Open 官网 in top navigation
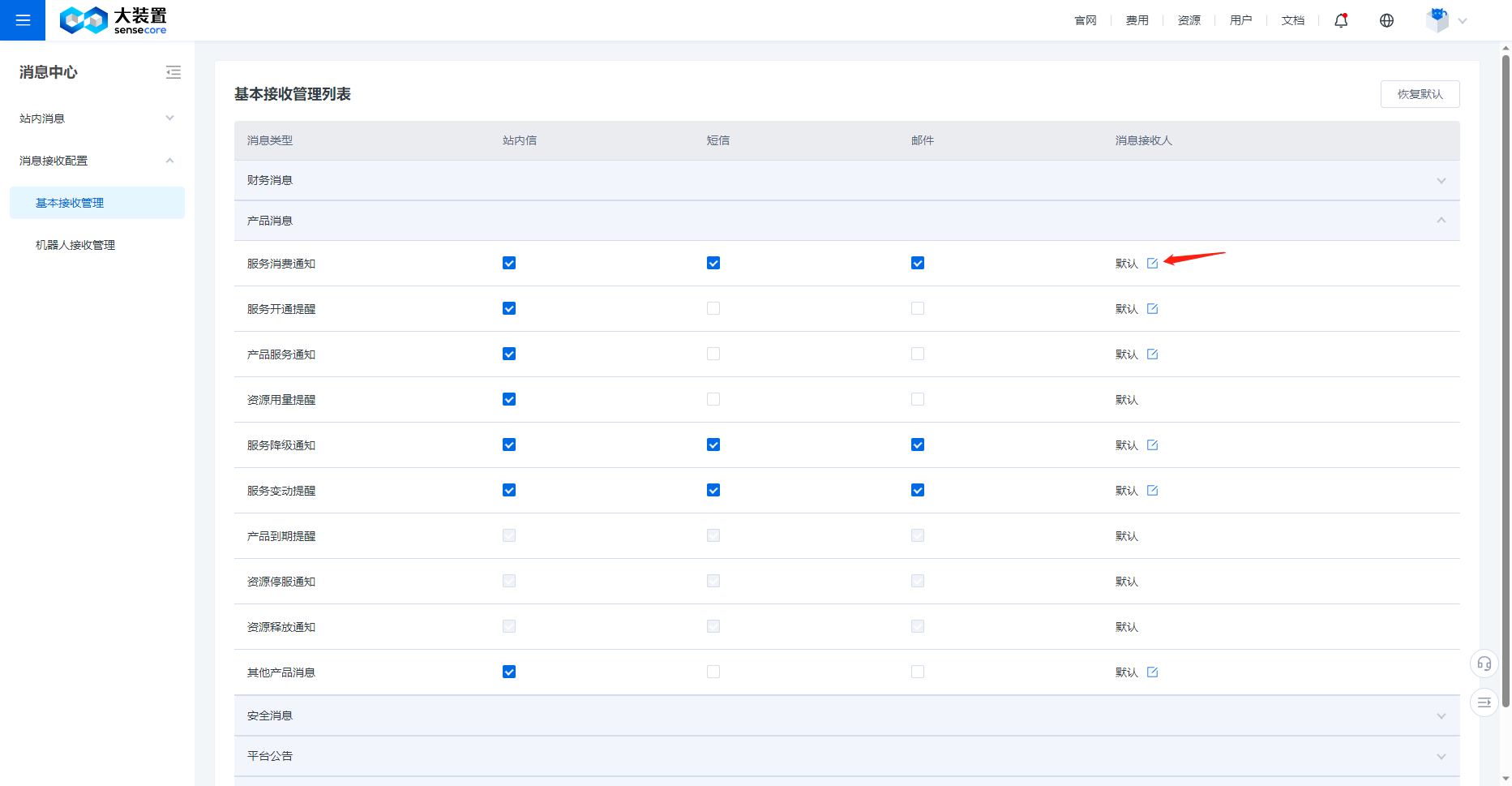The width and height of the screenshot is (1512, 786). [1086, 20]
